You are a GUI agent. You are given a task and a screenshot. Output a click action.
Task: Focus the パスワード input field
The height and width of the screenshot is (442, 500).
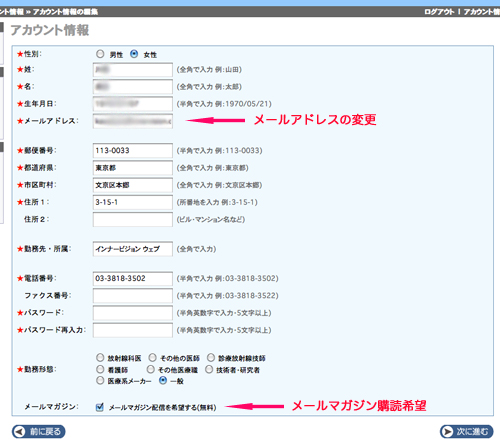click(133, 313)
